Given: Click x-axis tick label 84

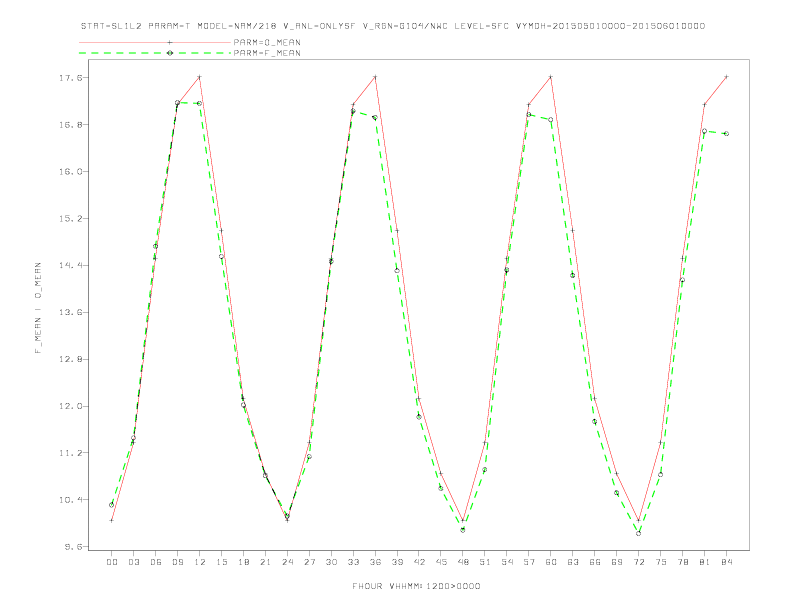Looking at the screenshot, I should pos(727,562).
